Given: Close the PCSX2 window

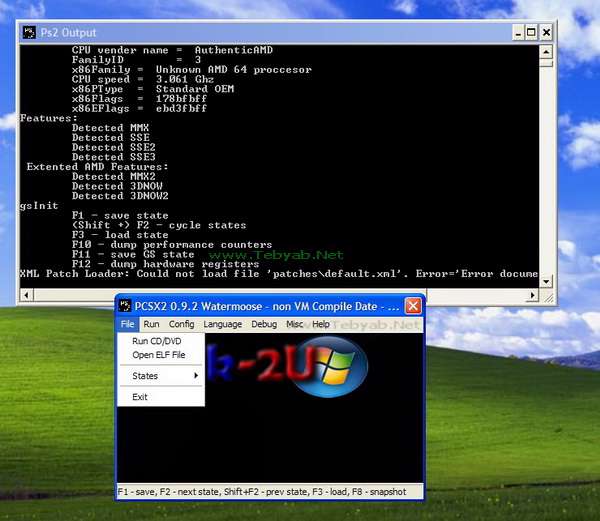Looking at the screenshot, I should (413, 306).
